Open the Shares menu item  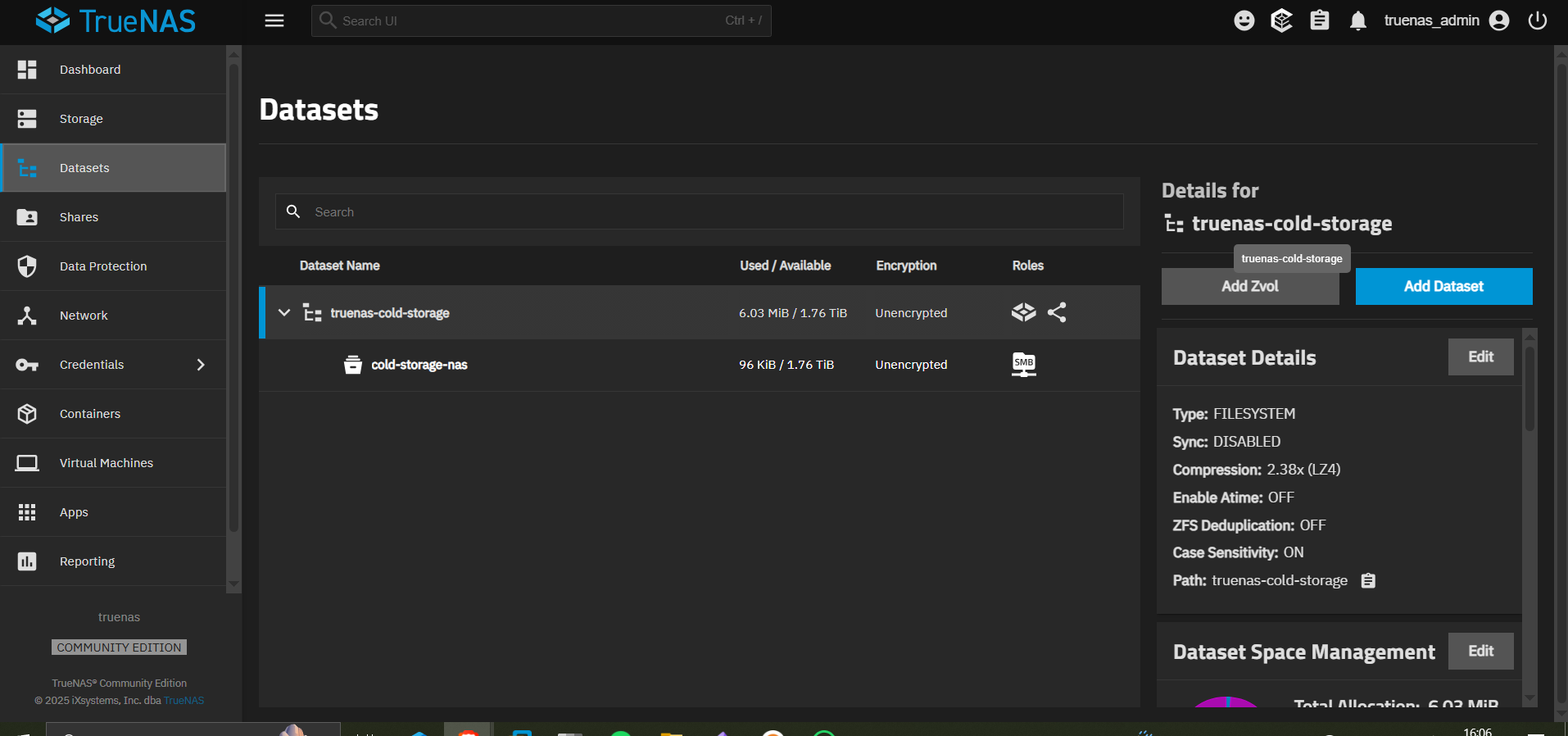coord(113,217)
